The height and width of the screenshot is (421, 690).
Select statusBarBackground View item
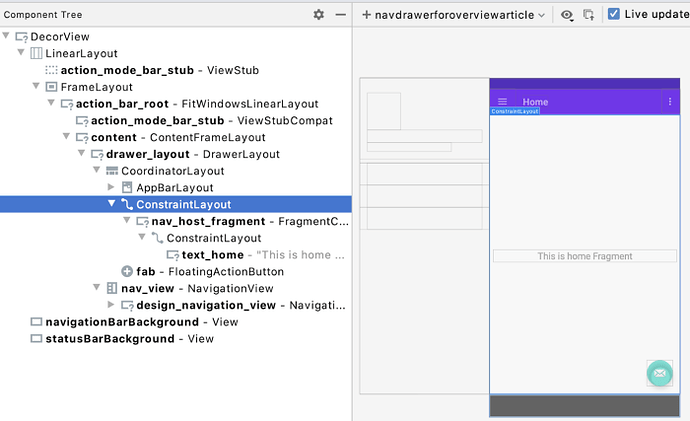pyautogui.click(x=109, y=339)
